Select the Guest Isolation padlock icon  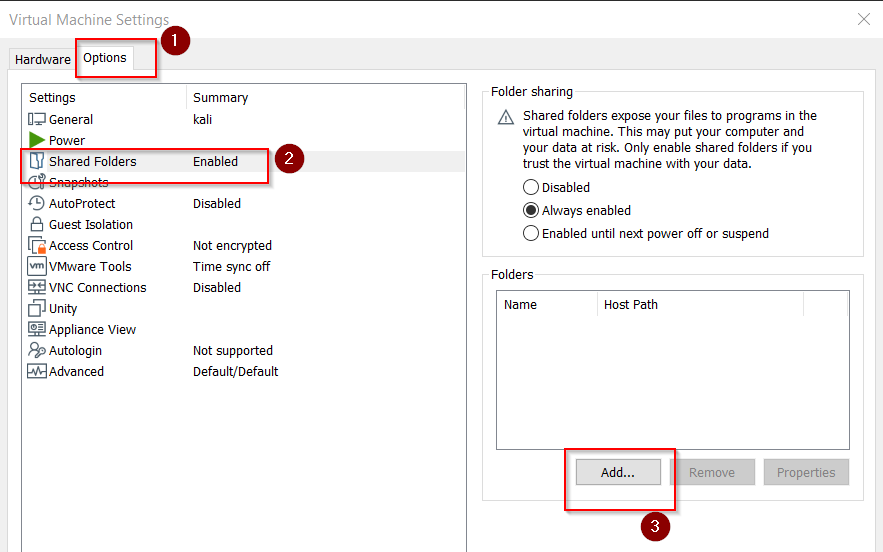(37, 224)
